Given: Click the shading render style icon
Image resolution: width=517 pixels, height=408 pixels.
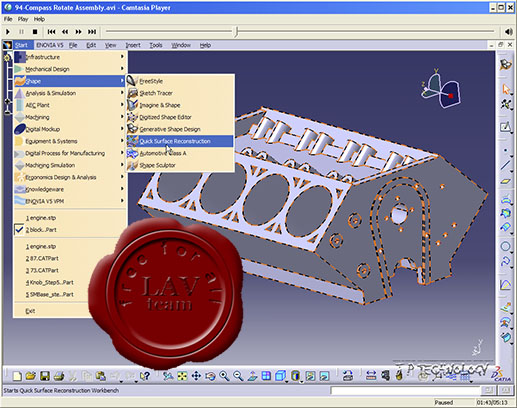Looking at the screenshot, I should (x=296, y=376).
